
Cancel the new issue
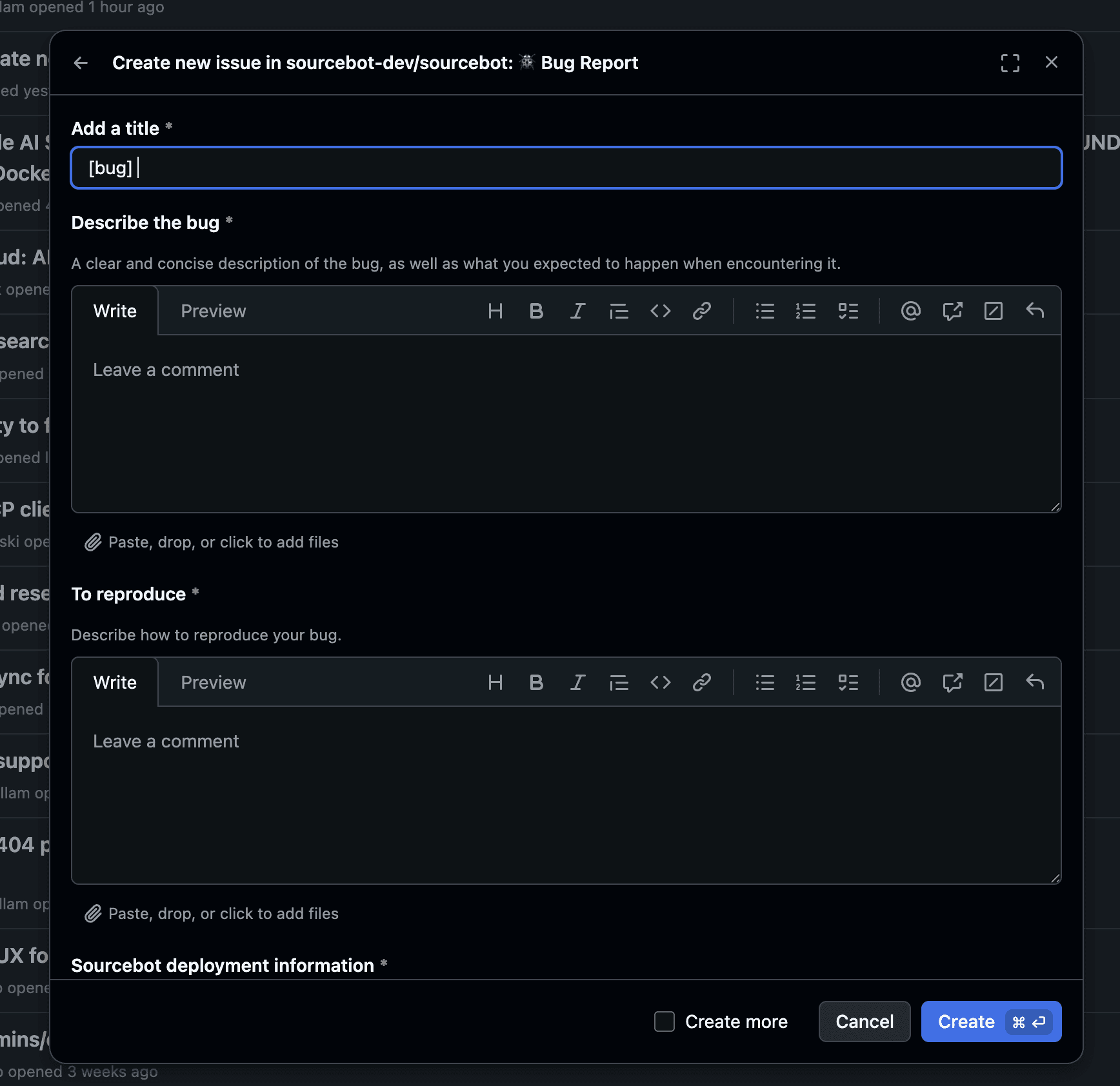click(865, 1022)
